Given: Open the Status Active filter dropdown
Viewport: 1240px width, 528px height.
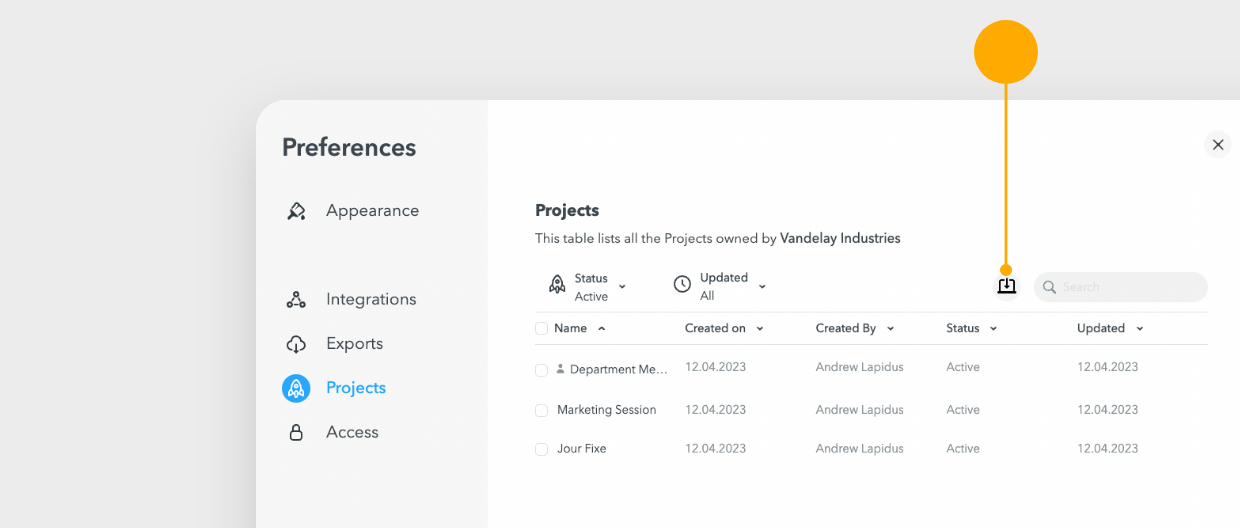Looking at the screenshot, I should (x=588, y=286).
